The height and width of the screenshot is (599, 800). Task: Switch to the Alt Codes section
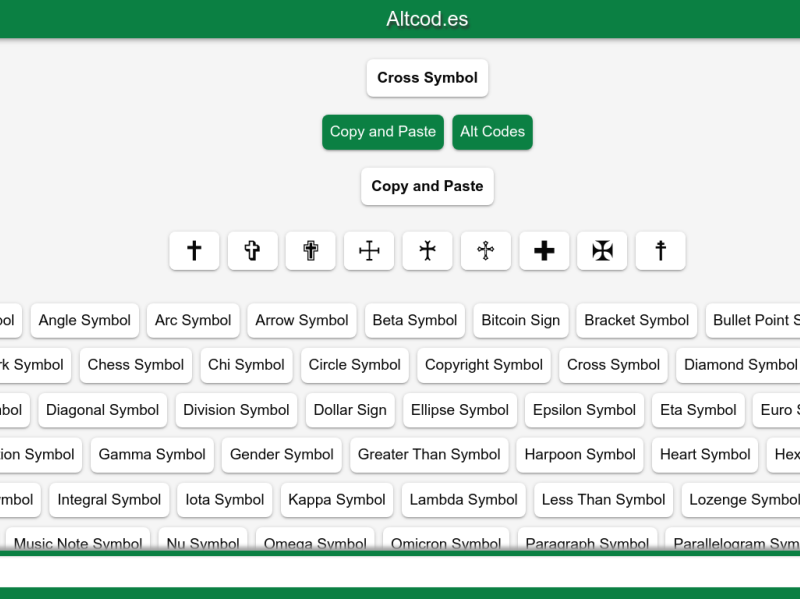(x=492, y=131)
